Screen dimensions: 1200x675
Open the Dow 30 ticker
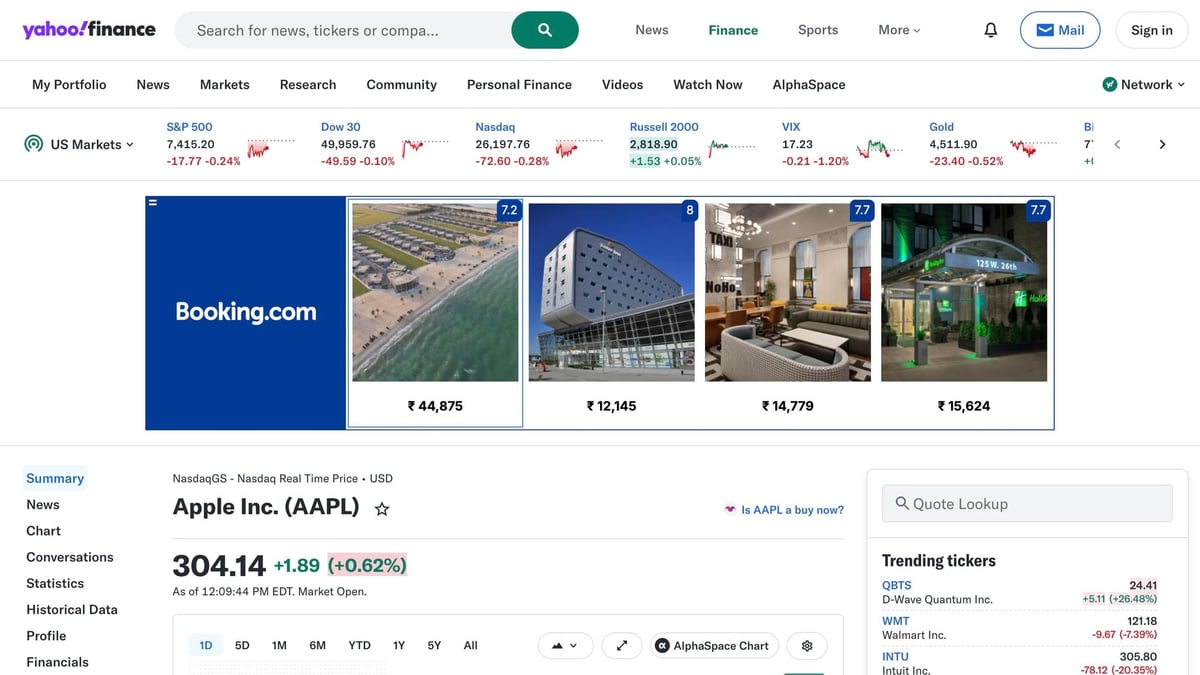coord(340,127)
